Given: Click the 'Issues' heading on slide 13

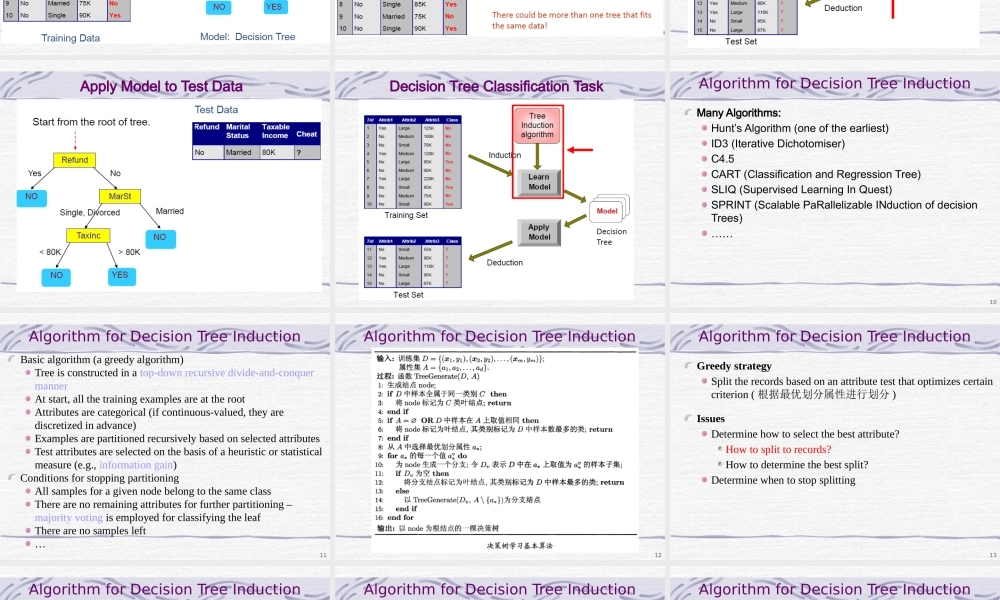Looking at the screenshot, I should coord(710,419).
